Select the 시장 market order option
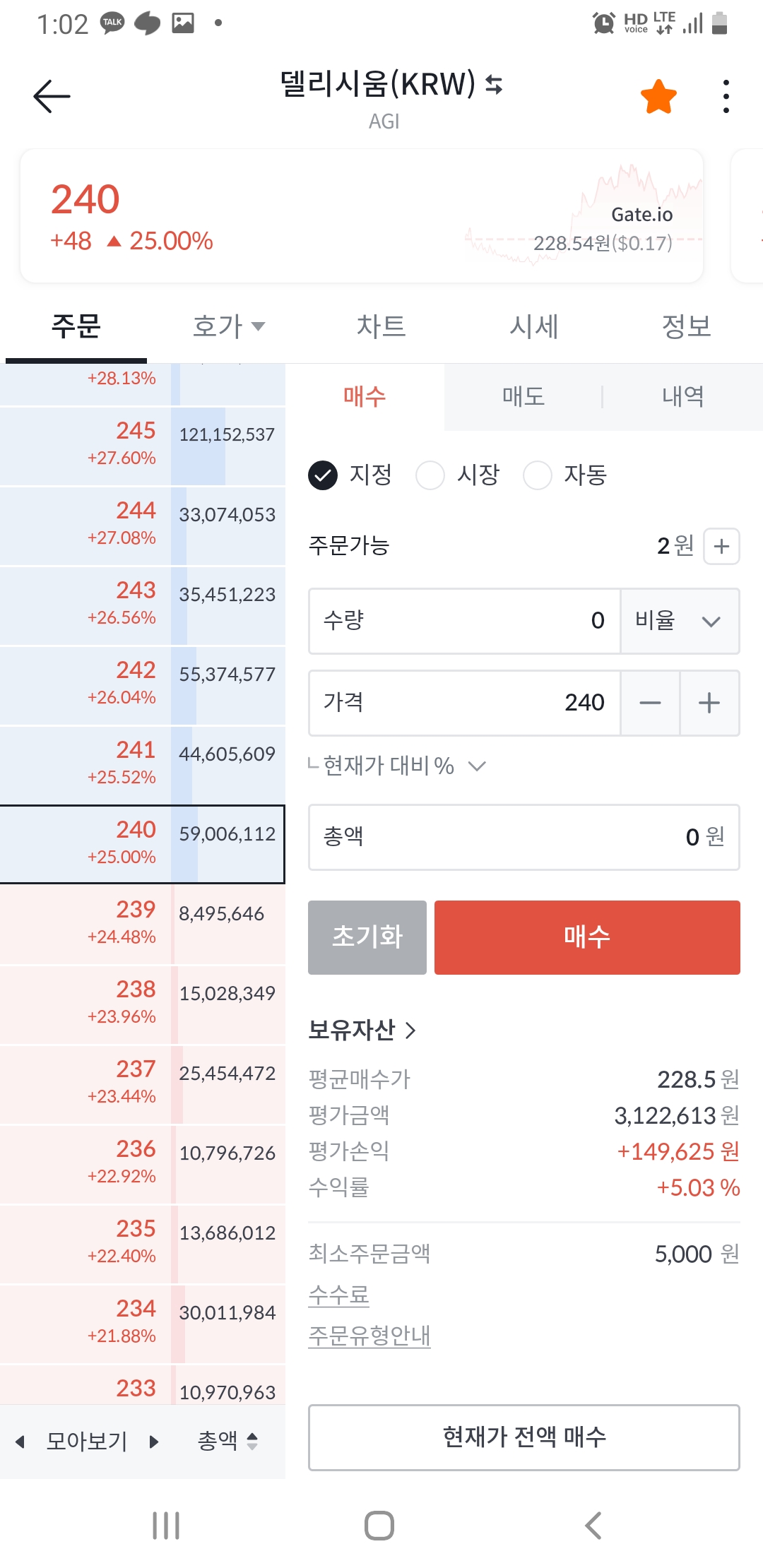 [430, 475]
